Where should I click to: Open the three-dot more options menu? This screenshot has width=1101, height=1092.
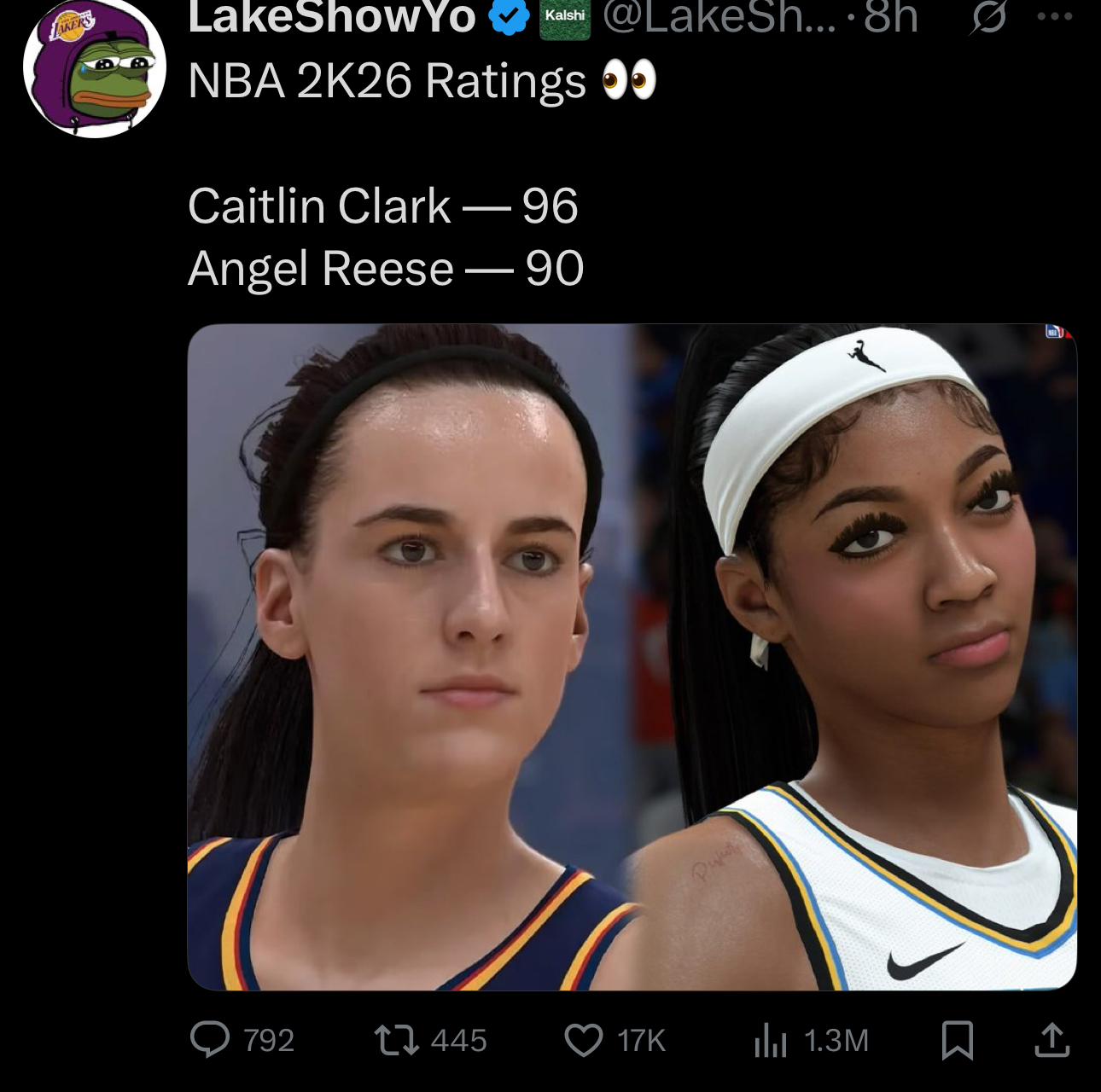click(x=1055, y=15)
